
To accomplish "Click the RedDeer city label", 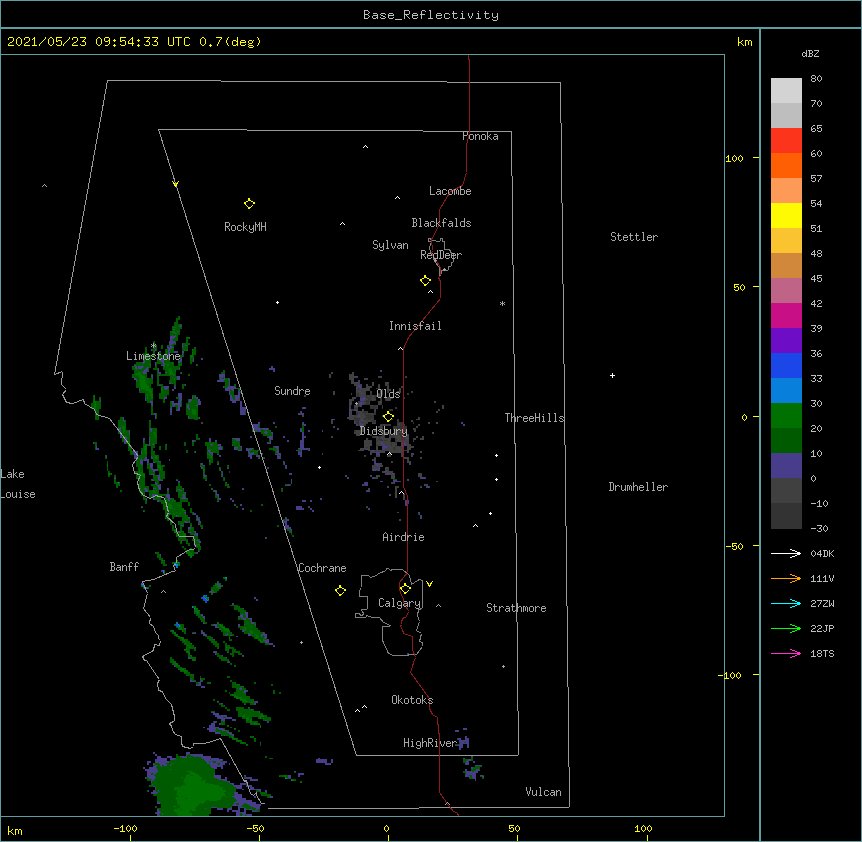I will (x=441, y=255).
